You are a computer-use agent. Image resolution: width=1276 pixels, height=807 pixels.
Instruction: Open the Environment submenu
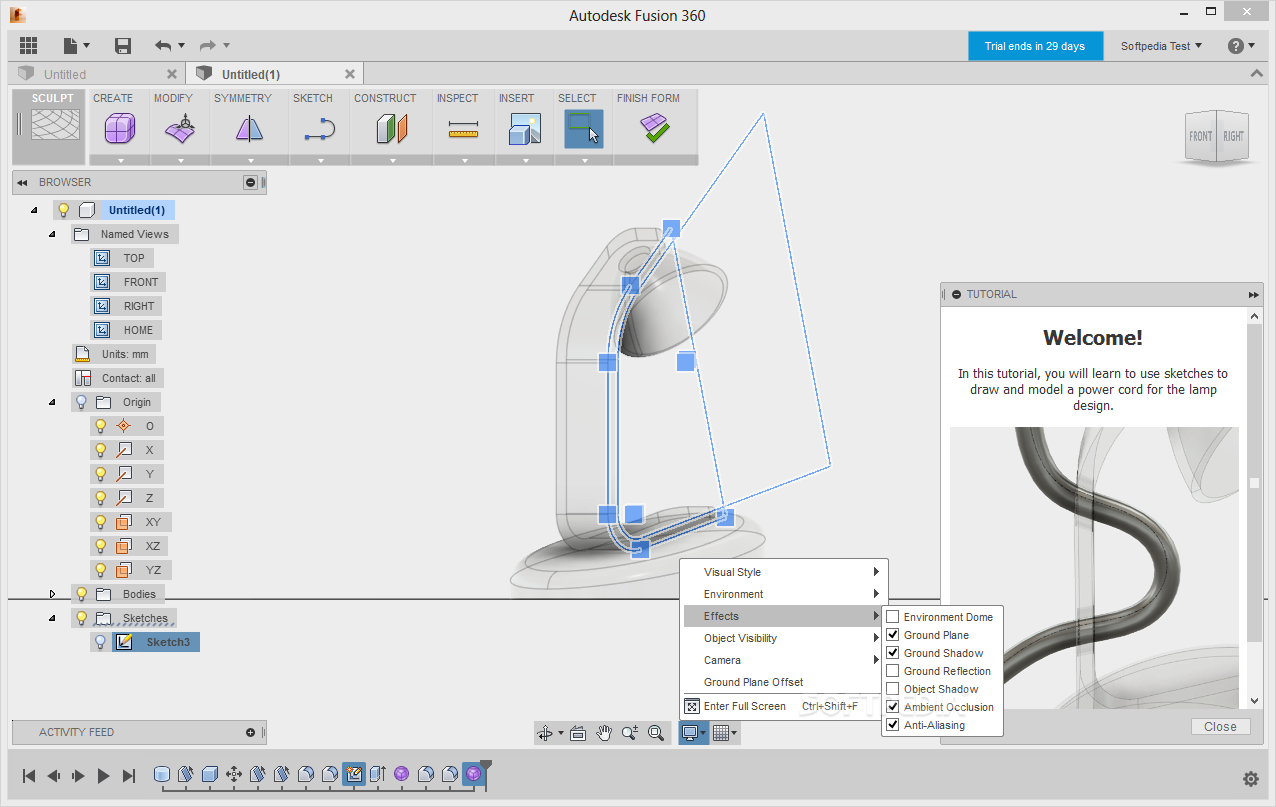tap(783, 594)
